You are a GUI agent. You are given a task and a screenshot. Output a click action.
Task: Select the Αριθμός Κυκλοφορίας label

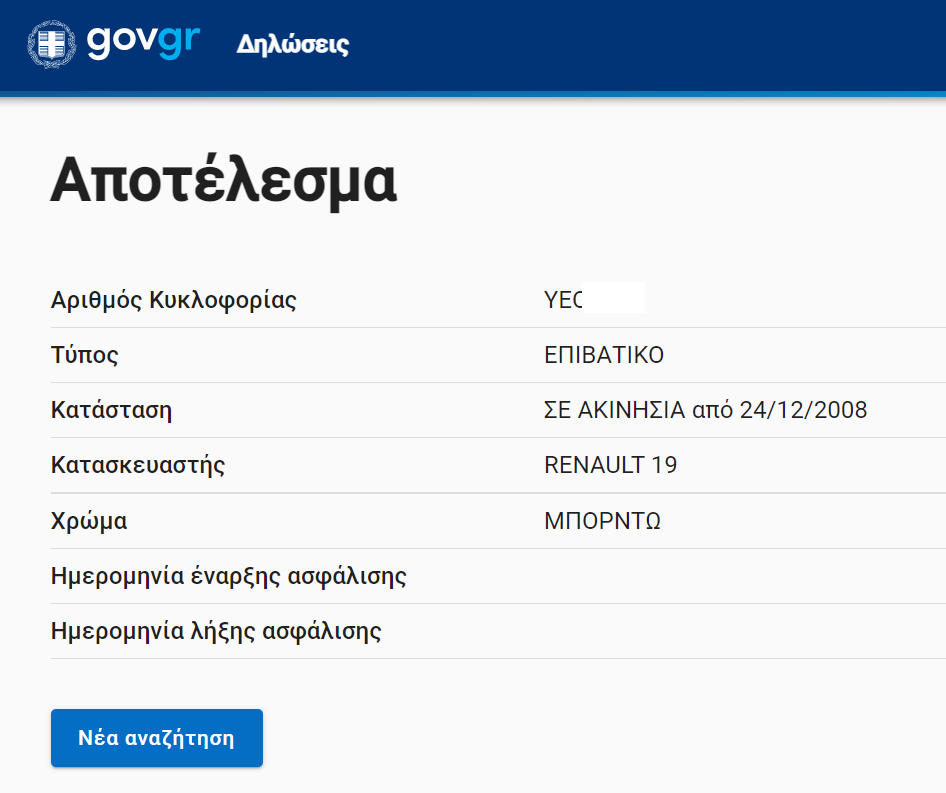coord(174,300)
